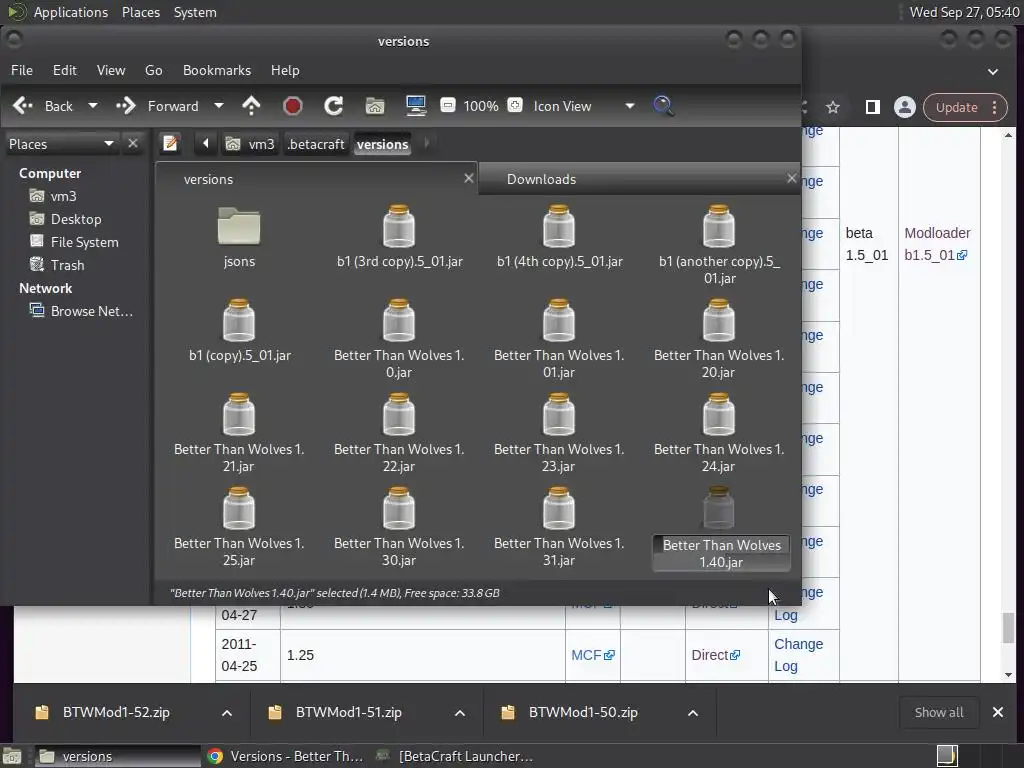Viewport: 1024px width, 768px height.
Task: Click the .betacraft path bar button
Action: 315,144
